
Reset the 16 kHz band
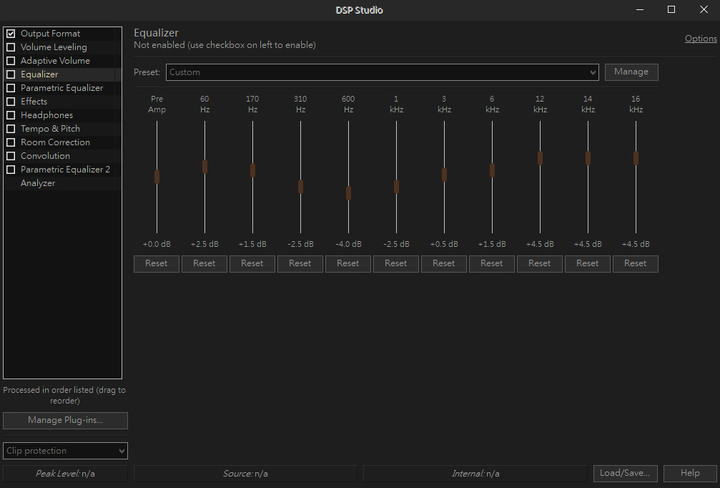(x=636, y=264)
